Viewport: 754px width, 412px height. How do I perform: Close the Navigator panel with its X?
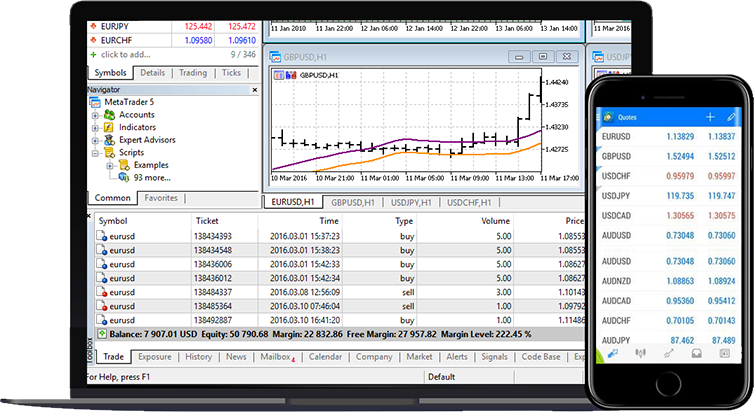pos(254,90)
